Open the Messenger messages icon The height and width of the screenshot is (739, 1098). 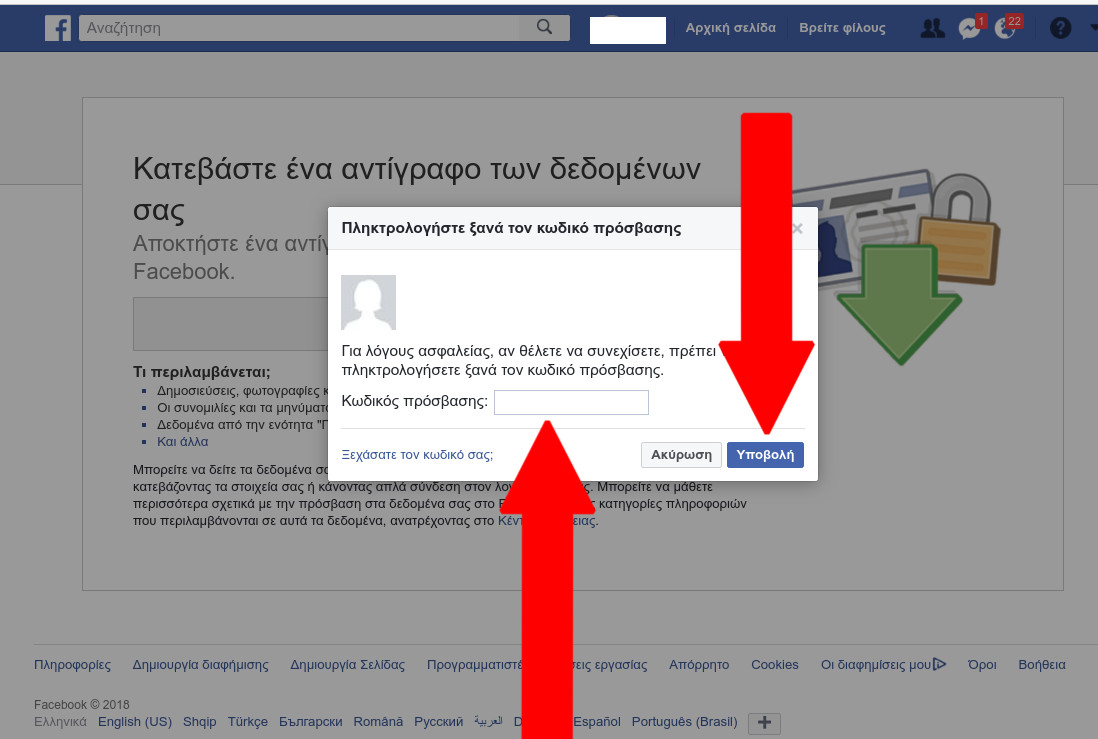click(x=968, y=29)
